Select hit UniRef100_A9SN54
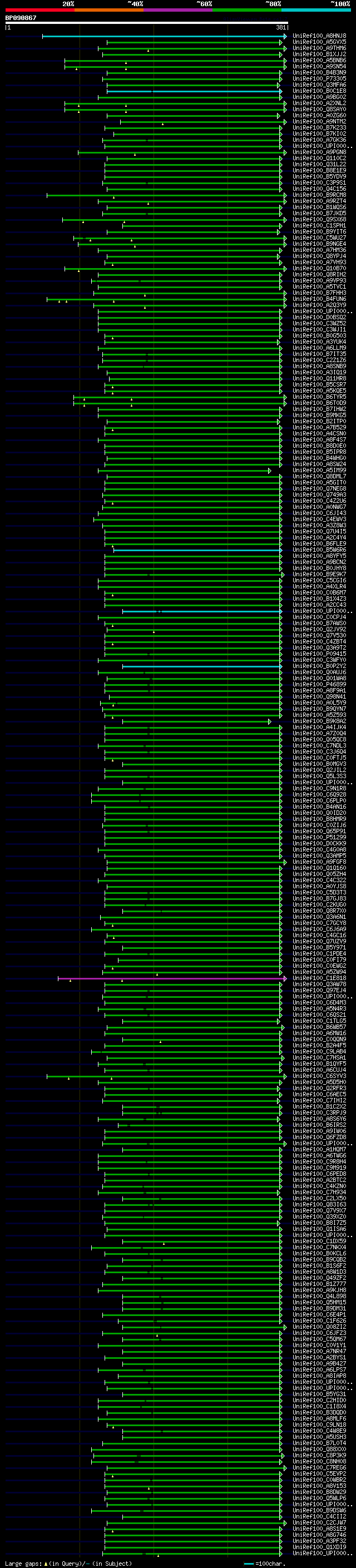The width and height of the screenshot is (356, 1568). [x=319, y=66]
